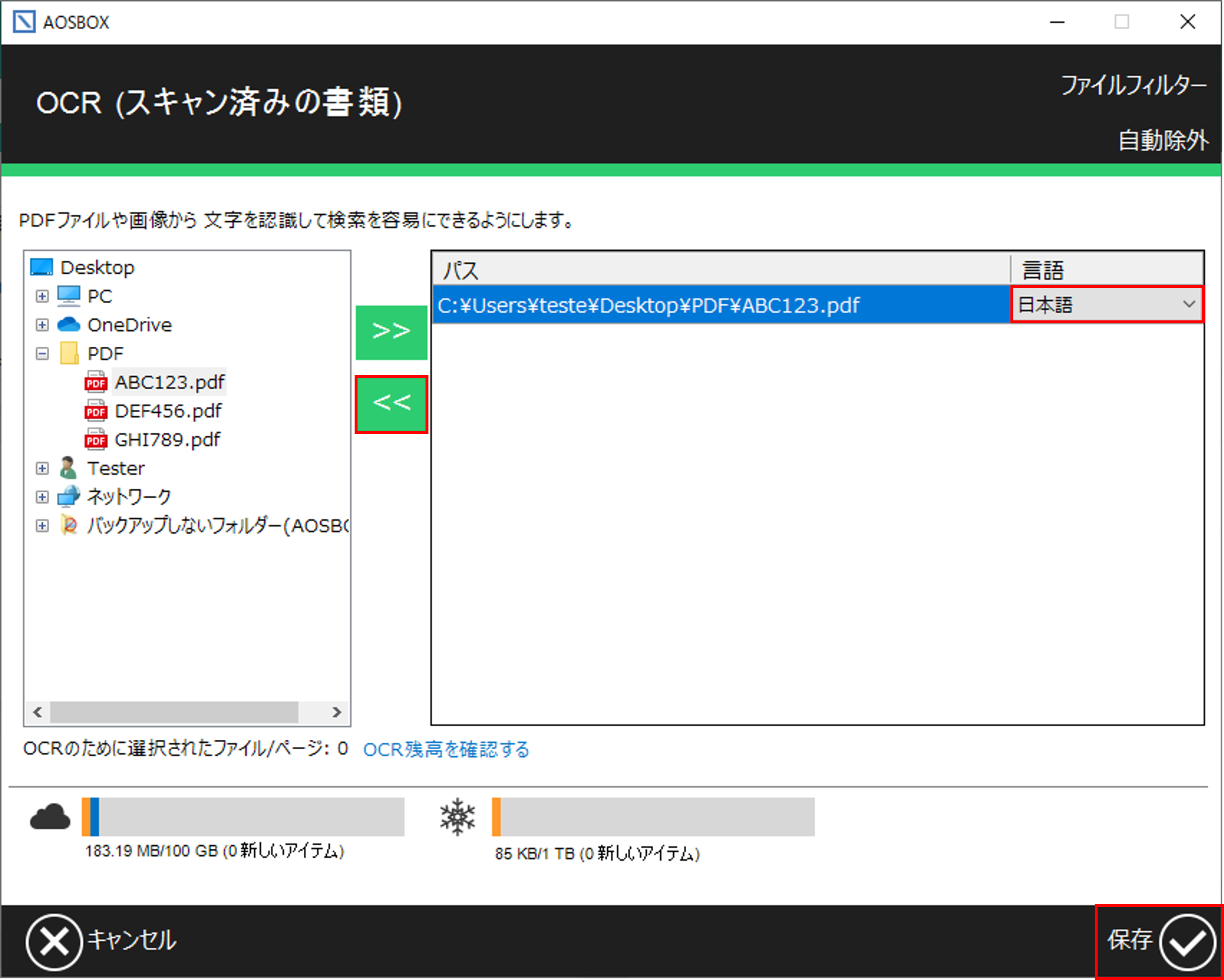The width and height of the screenshot is (1224, 980).
Task: Open the ファイルフィルター tab
Action: (x=1134, y=86)
